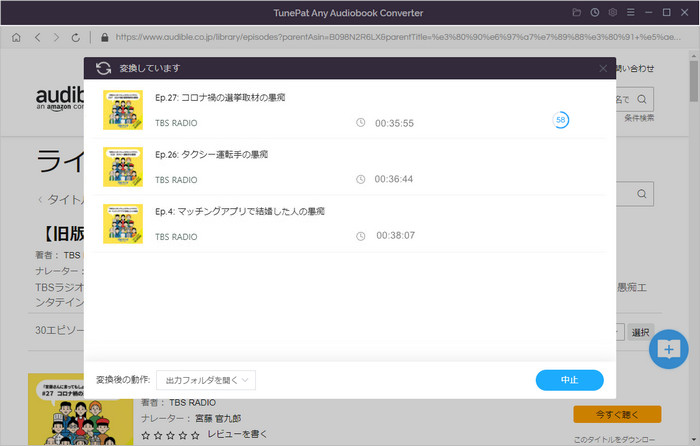Viewport: 700px width, 446px height.
Task: Click clock icon beside 00:38:07
Action: pos(360,236)
